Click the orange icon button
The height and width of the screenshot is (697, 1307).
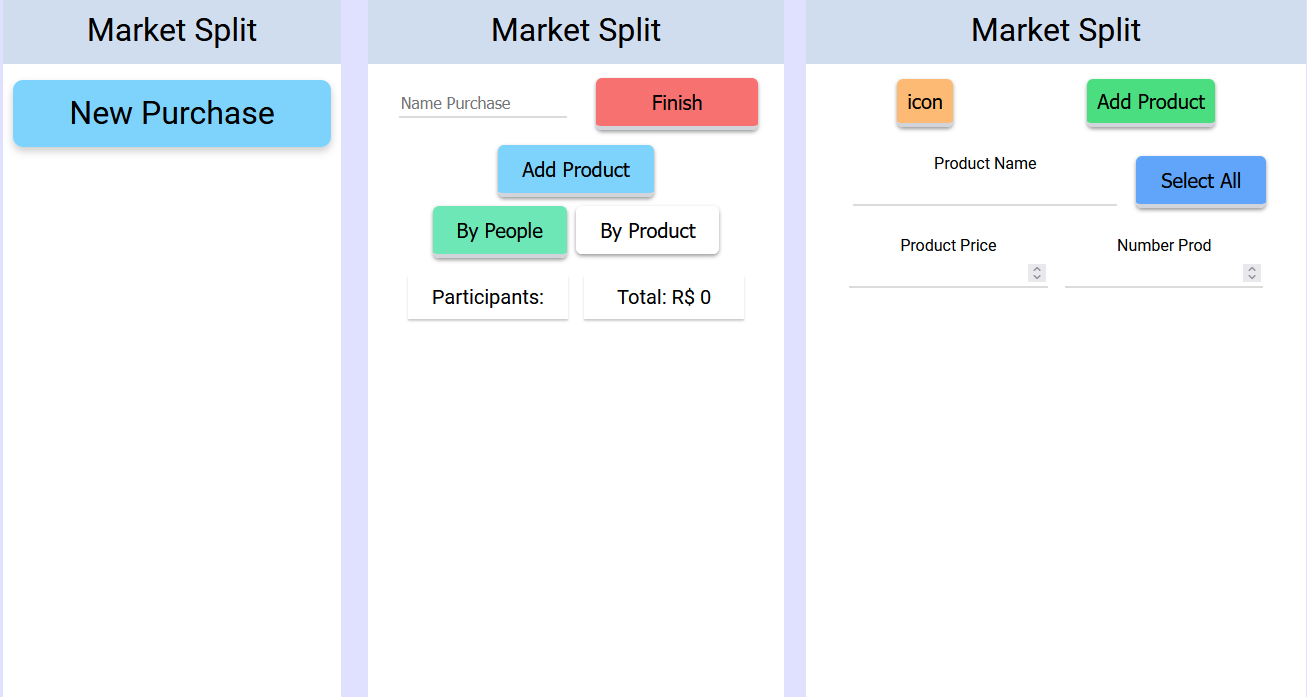click(924, 102)
